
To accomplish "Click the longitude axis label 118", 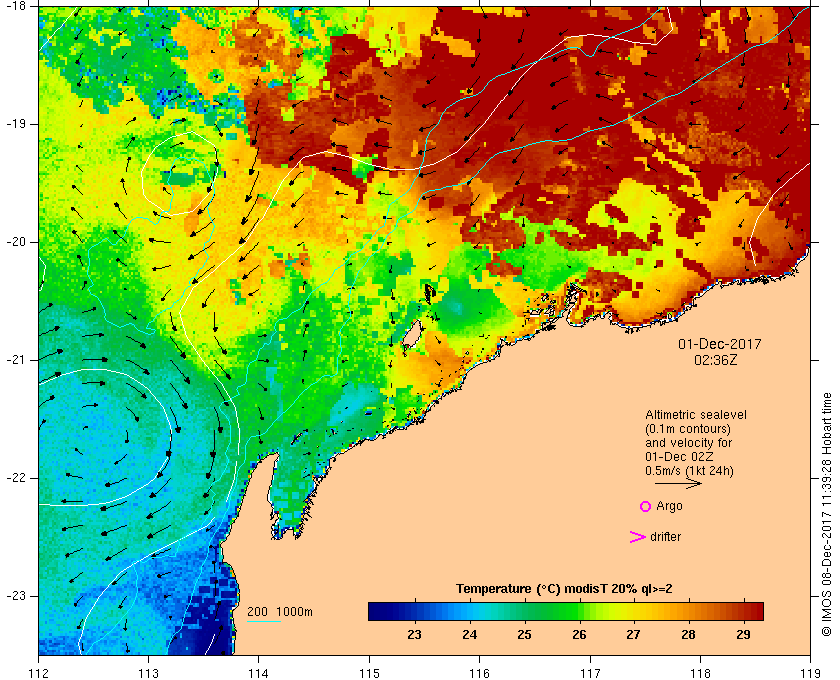I will [x=700, y=673].
